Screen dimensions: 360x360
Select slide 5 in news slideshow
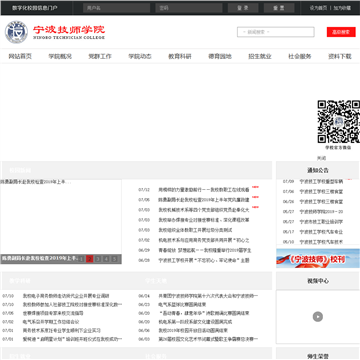tap(114, 259)
